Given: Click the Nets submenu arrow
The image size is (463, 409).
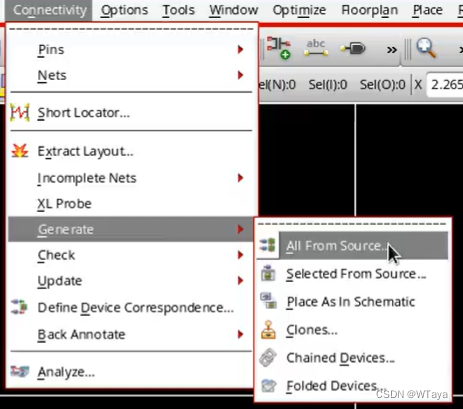Looking at the screenshot, I should coord(240,75).
